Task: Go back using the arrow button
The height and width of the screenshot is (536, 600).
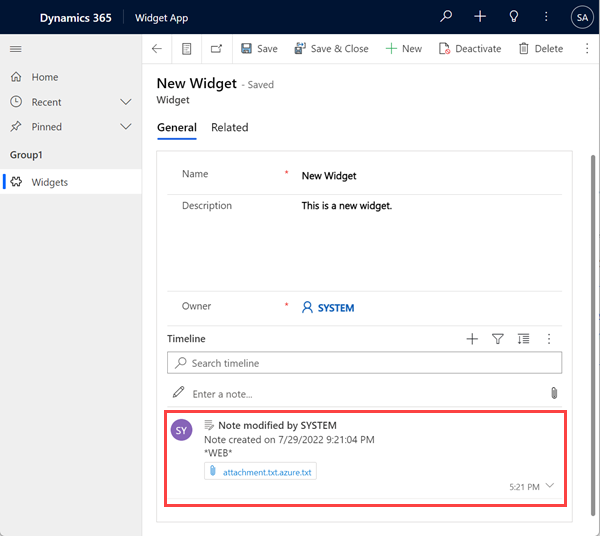Action: pos(157,49)
